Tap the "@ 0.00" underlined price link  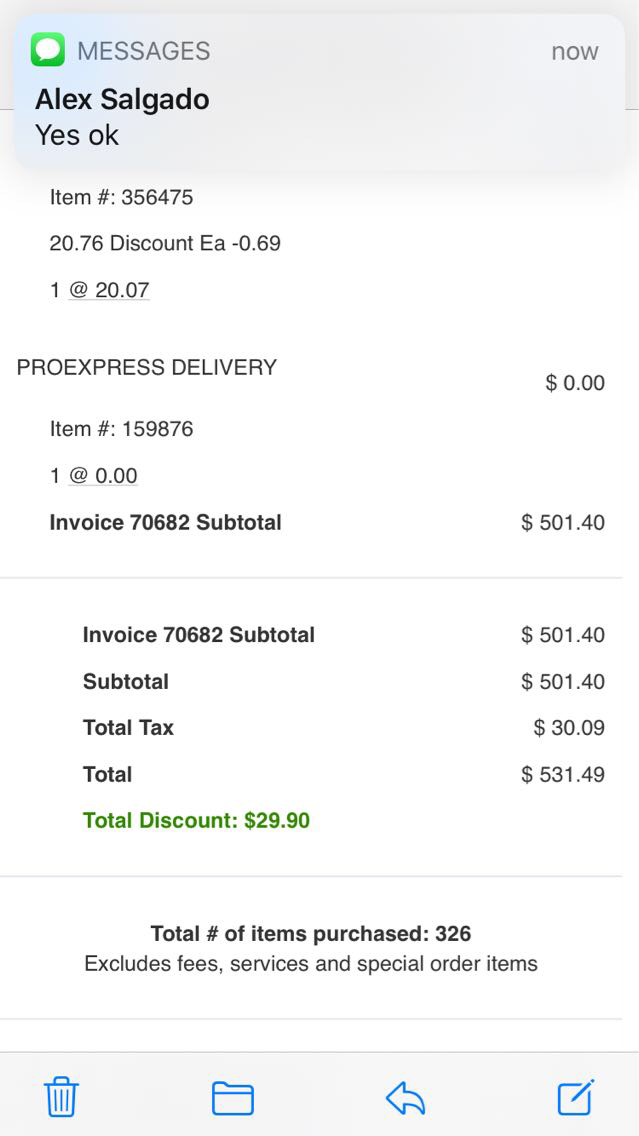coord(103,475)
